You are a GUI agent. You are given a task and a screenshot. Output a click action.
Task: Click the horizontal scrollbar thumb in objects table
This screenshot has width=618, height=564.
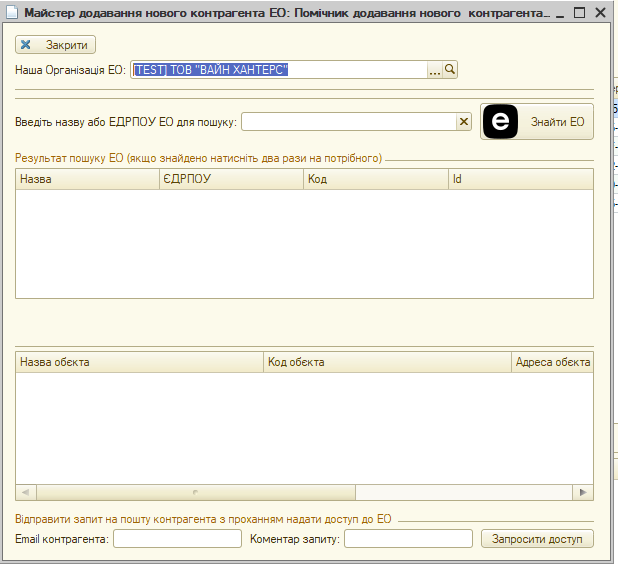[196, 492]
